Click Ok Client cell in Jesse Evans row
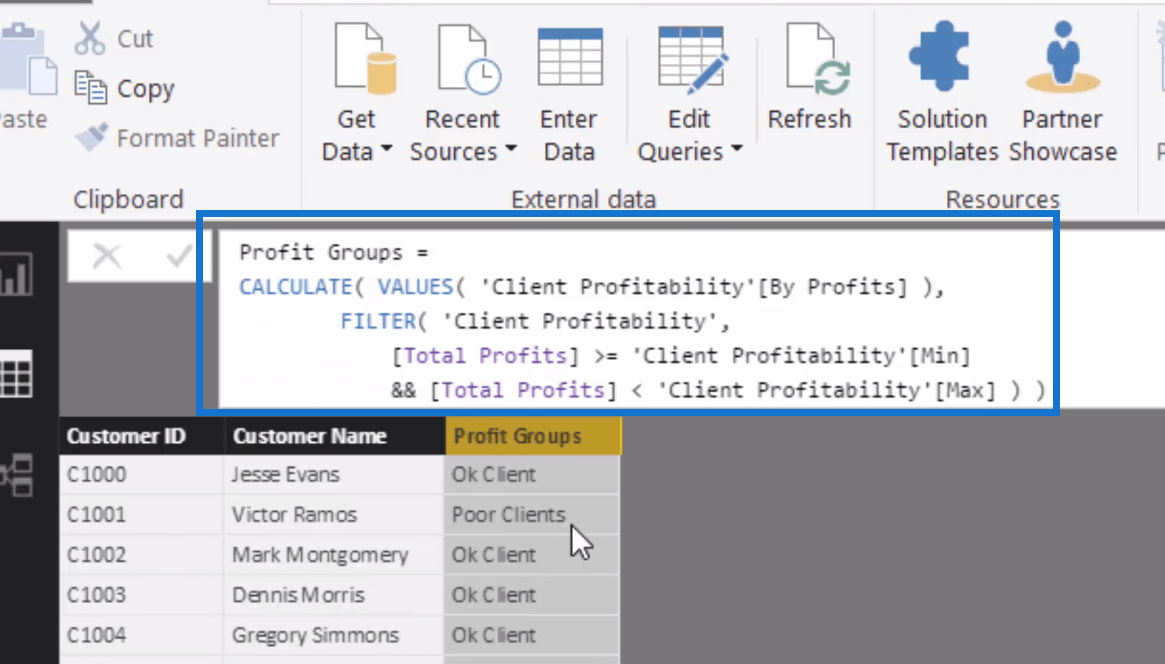 point(532,475)
